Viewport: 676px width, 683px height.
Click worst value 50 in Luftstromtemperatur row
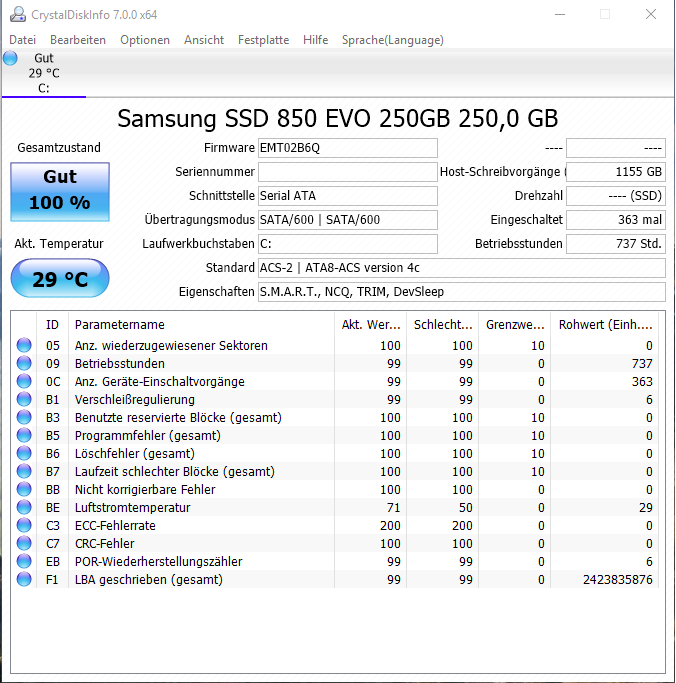click(x=466, y=508)
